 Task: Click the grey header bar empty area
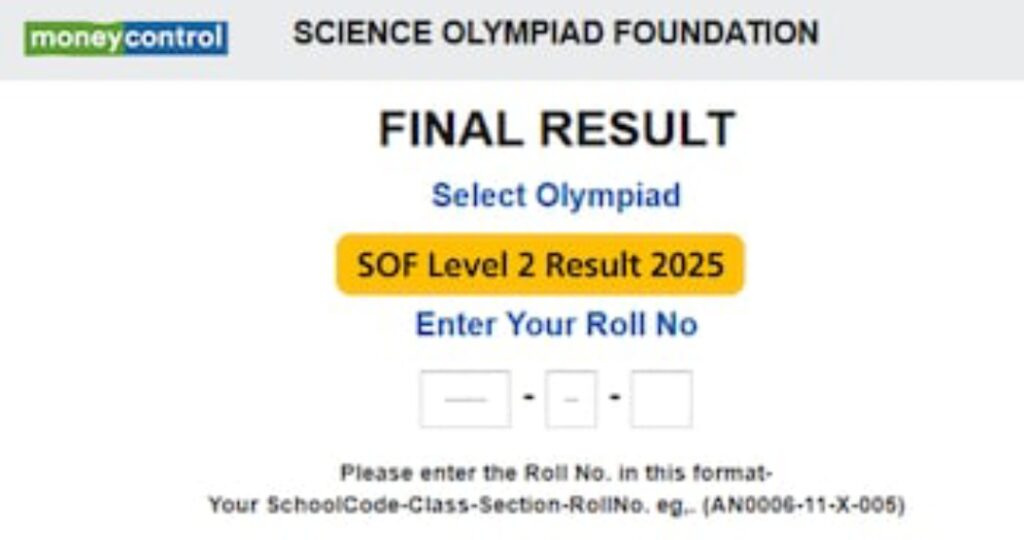pos(920,40)
